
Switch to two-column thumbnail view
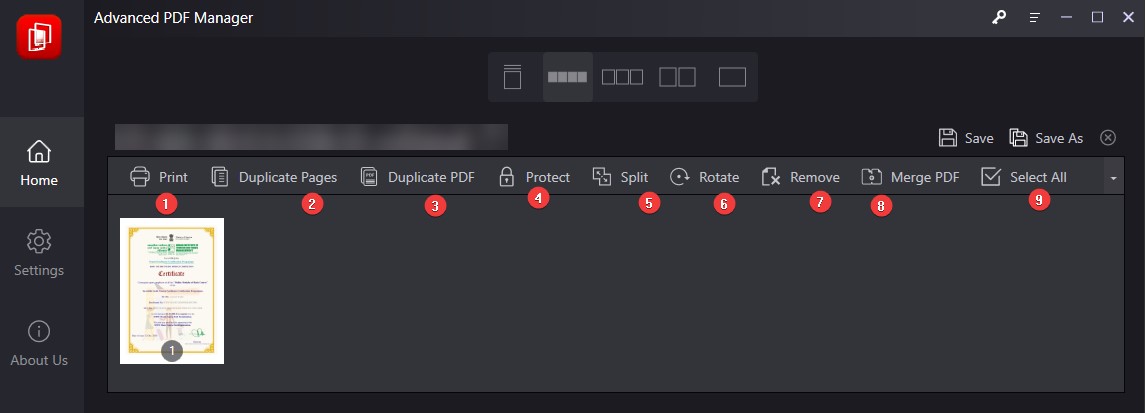pos(677,77)
